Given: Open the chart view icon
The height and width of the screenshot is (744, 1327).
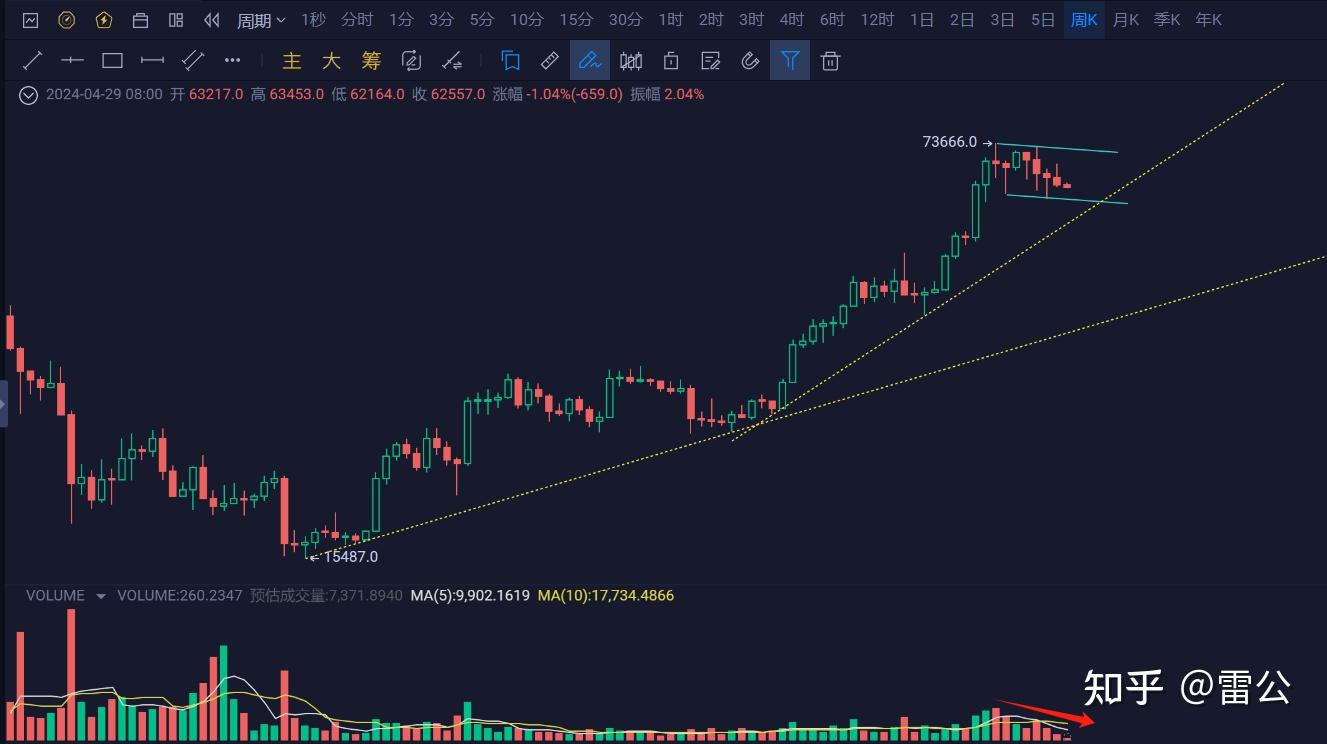Looking at the screenshot, I should (30, 20).
